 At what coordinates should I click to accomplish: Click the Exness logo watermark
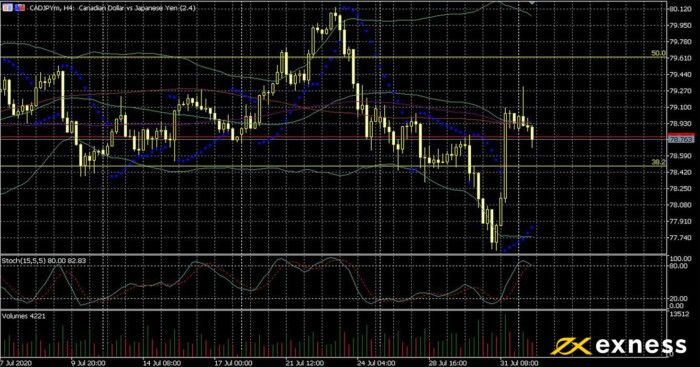[x=618, y=346]
